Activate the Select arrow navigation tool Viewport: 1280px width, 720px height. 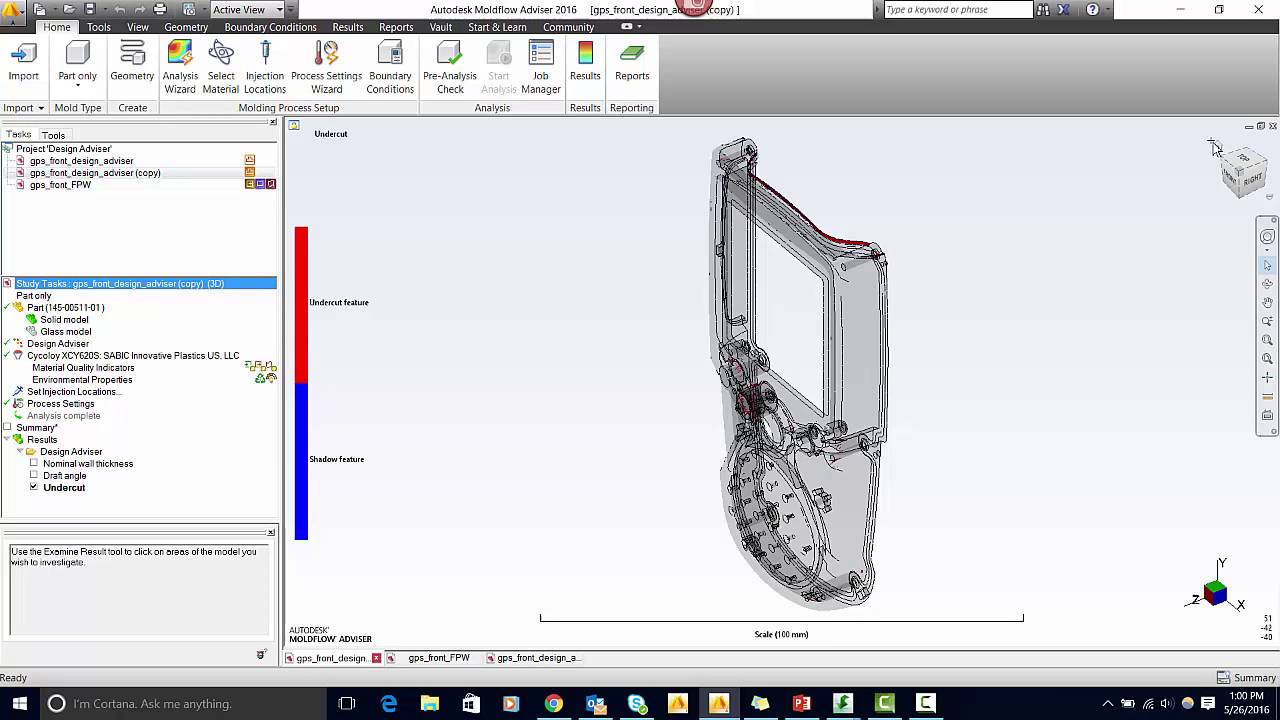(1267, 265)
